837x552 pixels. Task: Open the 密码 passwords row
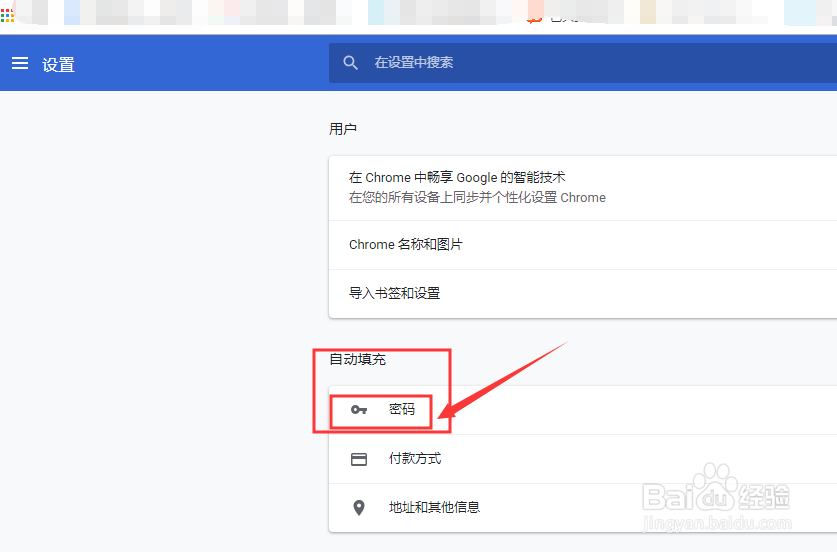[583, 410]
